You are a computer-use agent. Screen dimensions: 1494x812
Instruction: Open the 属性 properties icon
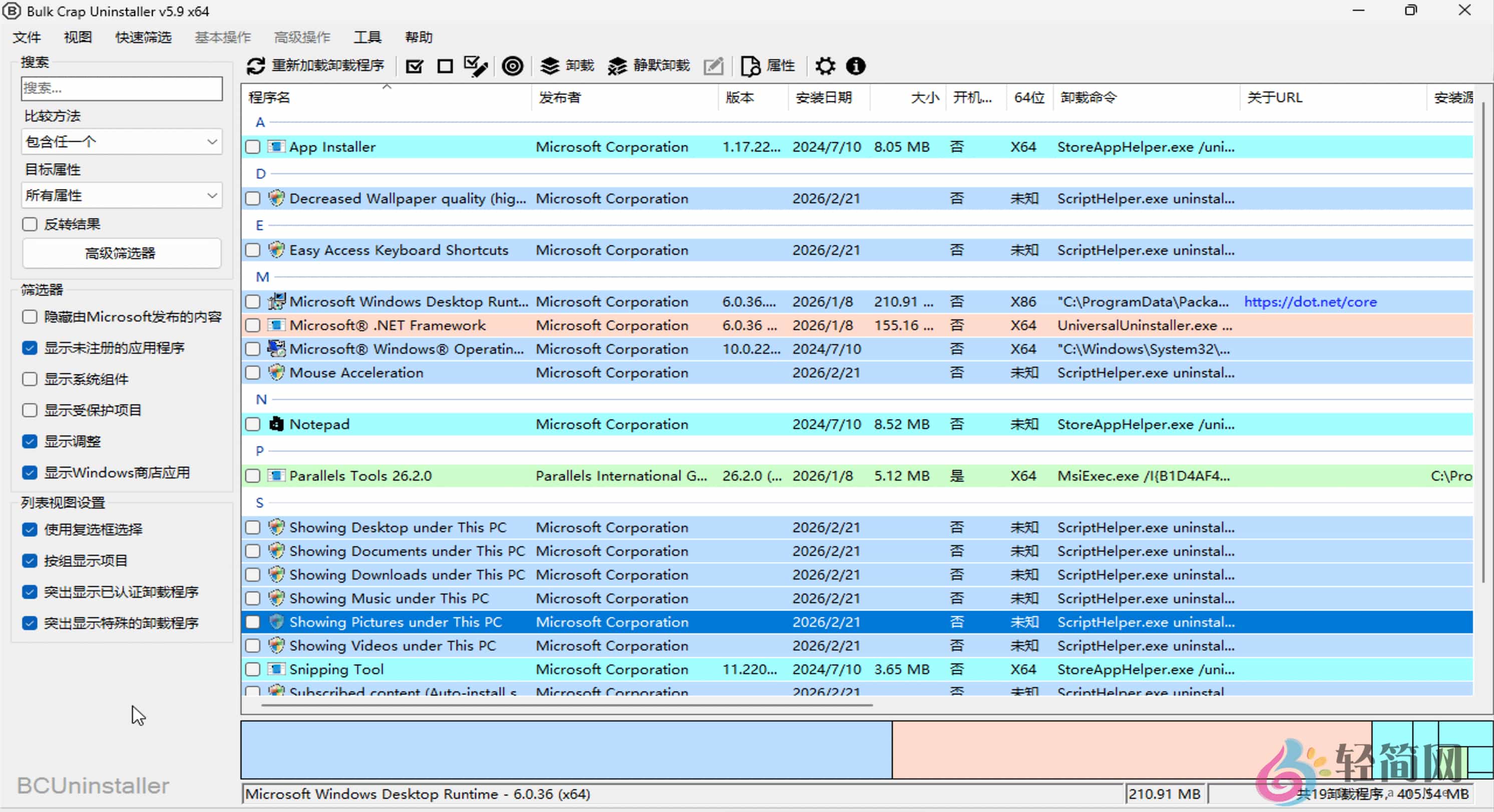[x=750, y=66]
